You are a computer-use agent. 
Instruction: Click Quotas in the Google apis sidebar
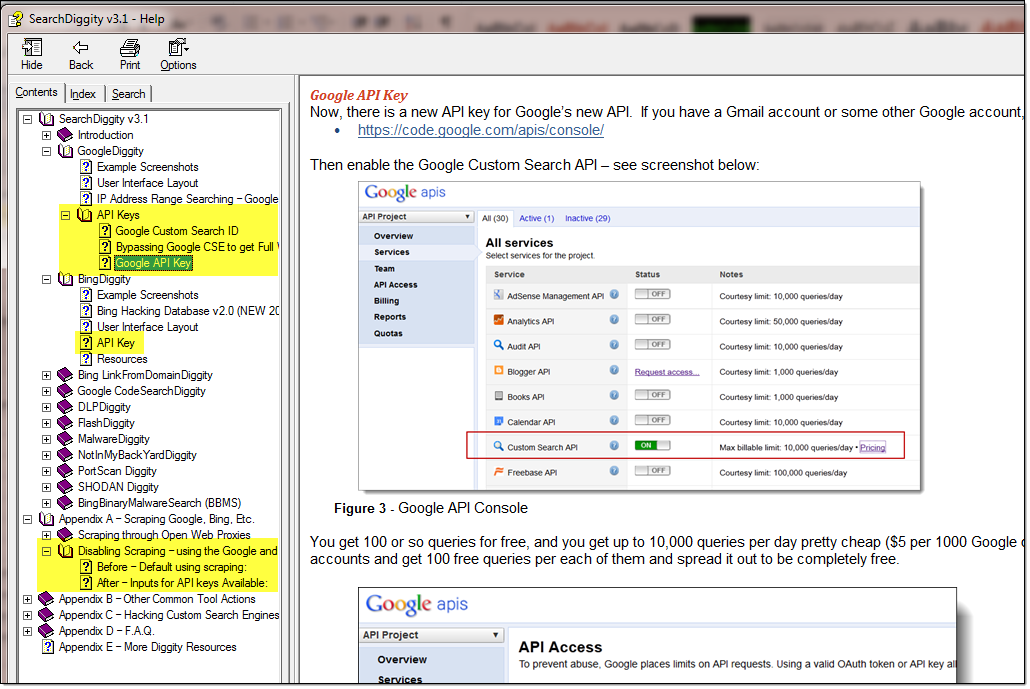click(x=388, y=334)
